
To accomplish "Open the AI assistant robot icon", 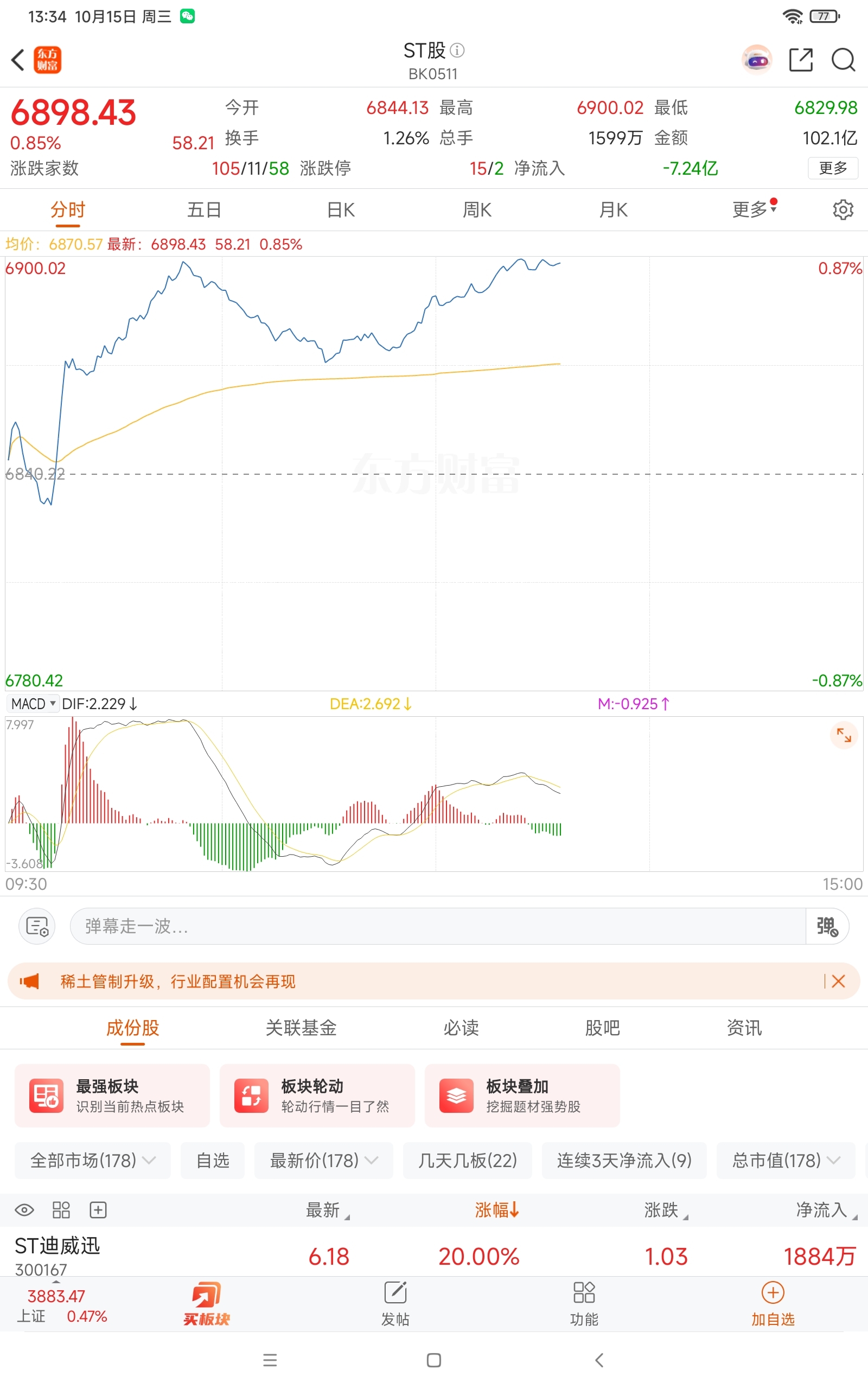I will pos(757,60).
